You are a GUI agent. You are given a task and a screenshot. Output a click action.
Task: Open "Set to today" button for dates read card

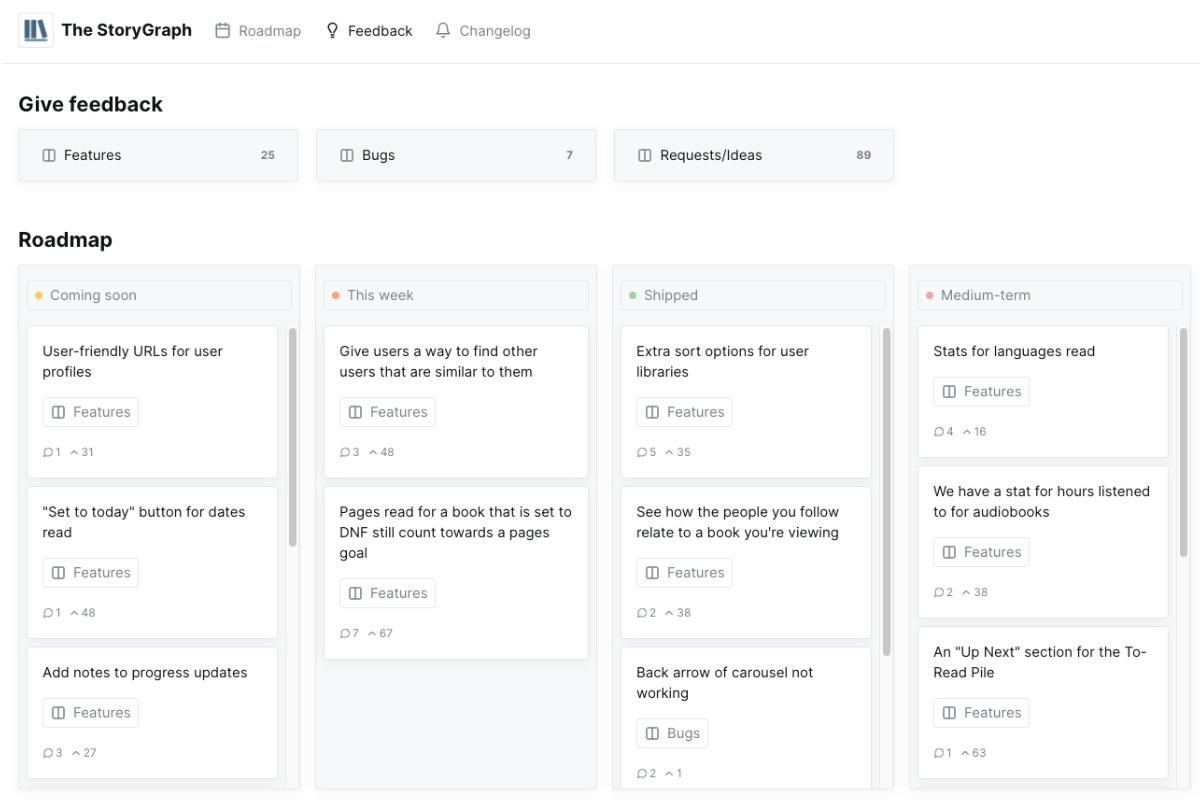[x=152, y=562]
